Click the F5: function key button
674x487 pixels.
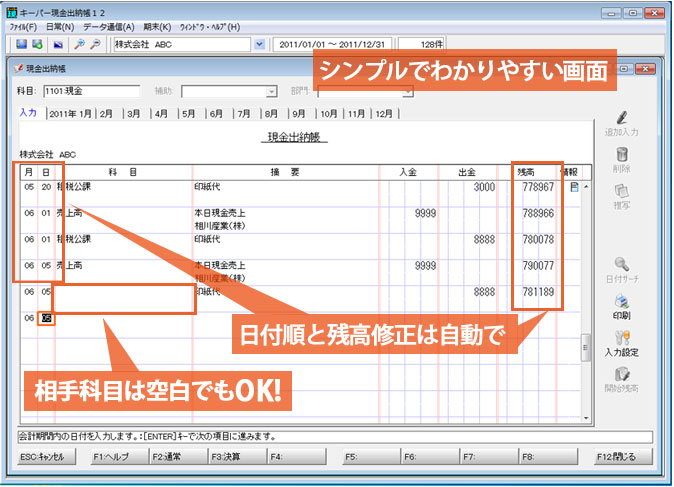tap(371, 456)
